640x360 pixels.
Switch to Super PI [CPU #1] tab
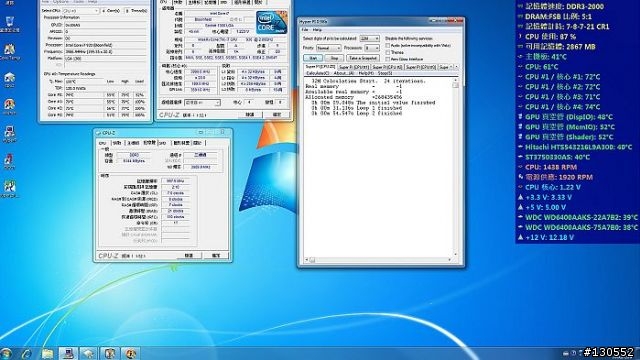click(x=354, y=67)
